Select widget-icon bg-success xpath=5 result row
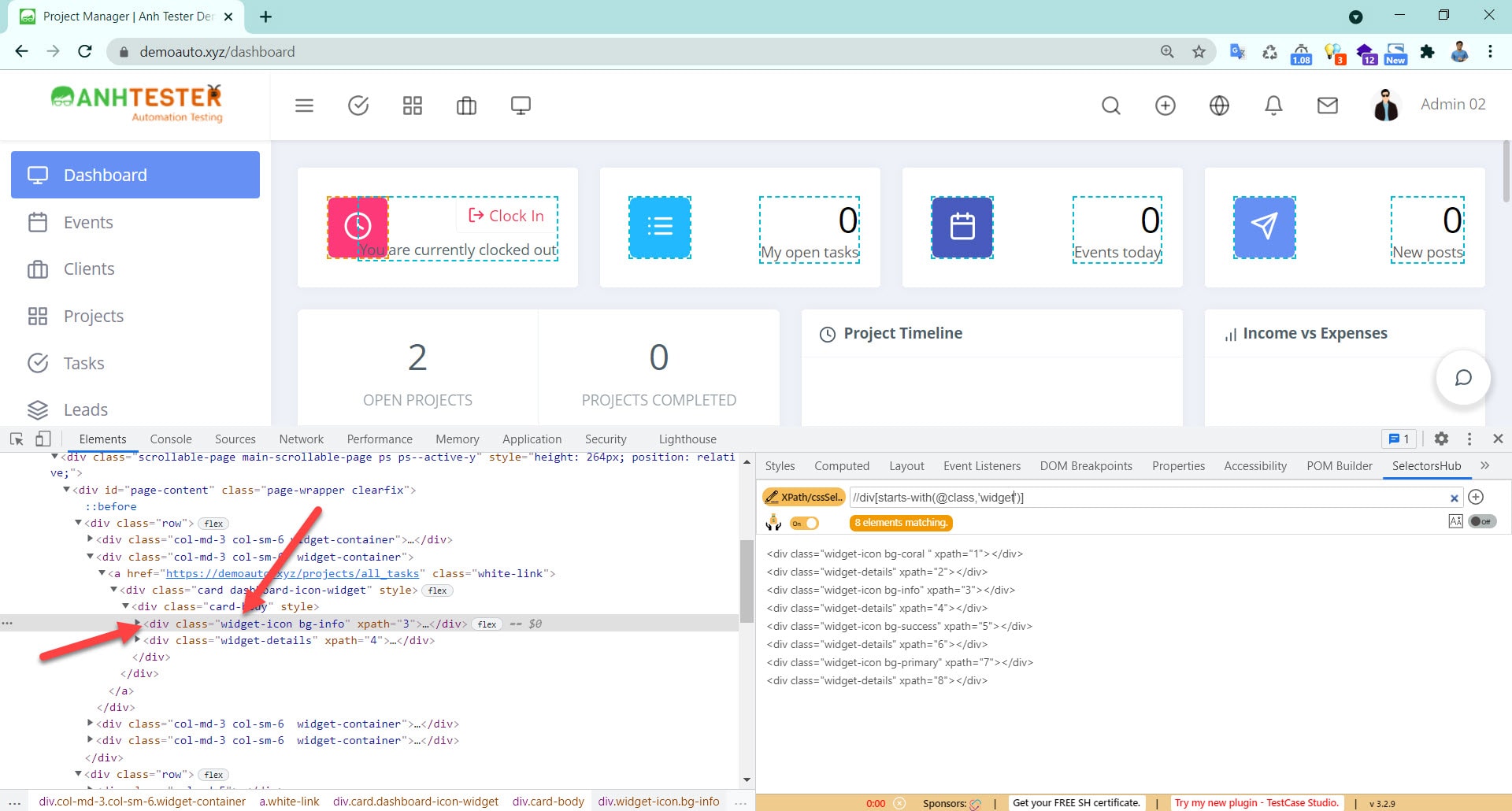 (899, 626)
